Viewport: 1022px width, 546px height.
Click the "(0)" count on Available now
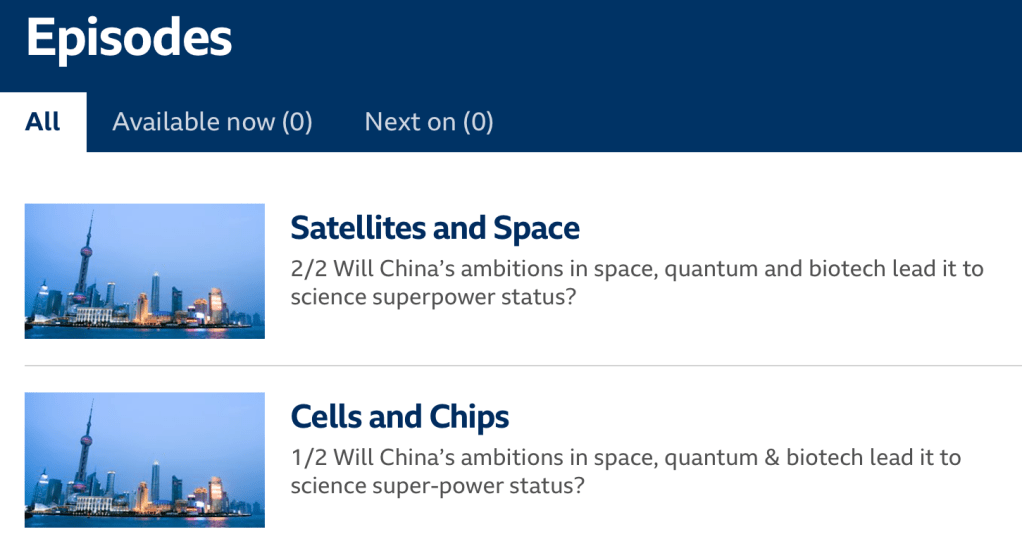pyautogui.click(x=297, y=122)
